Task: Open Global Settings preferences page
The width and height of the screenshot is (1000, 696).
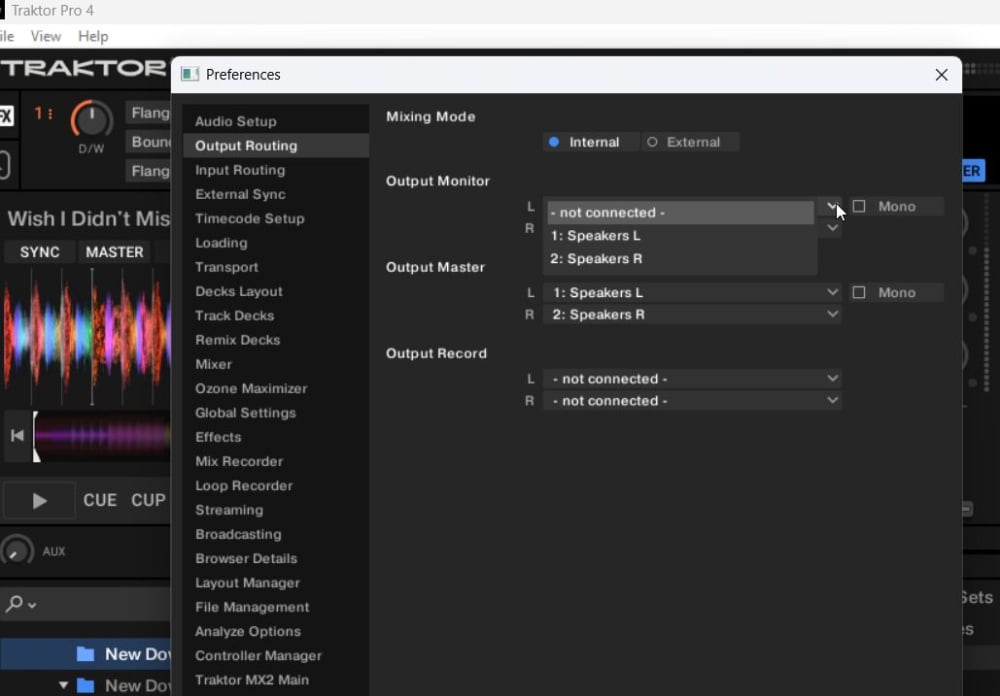Action: [276, 413]
